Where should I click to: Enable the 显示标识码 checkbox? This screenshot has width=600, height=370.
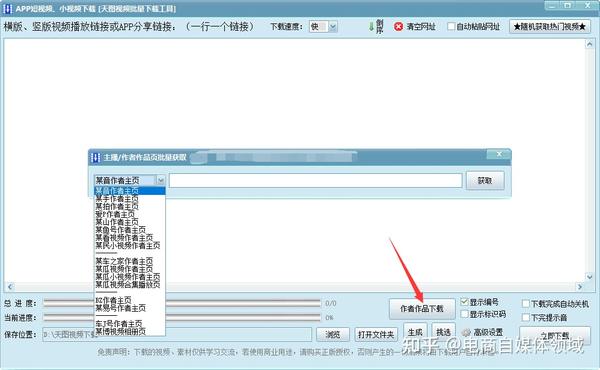point(465,314)
